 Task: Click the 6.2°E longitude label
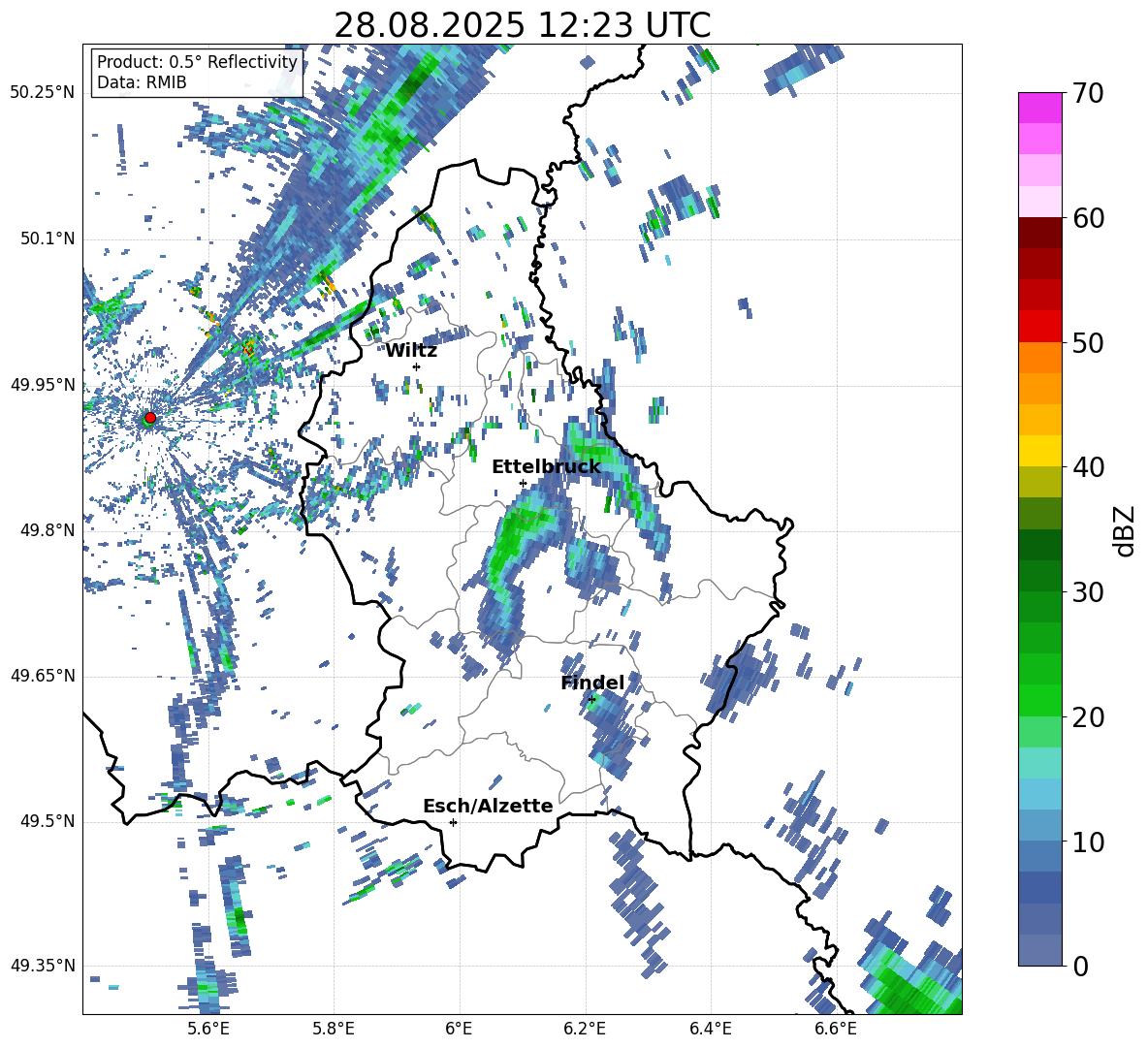(585, 1029)
